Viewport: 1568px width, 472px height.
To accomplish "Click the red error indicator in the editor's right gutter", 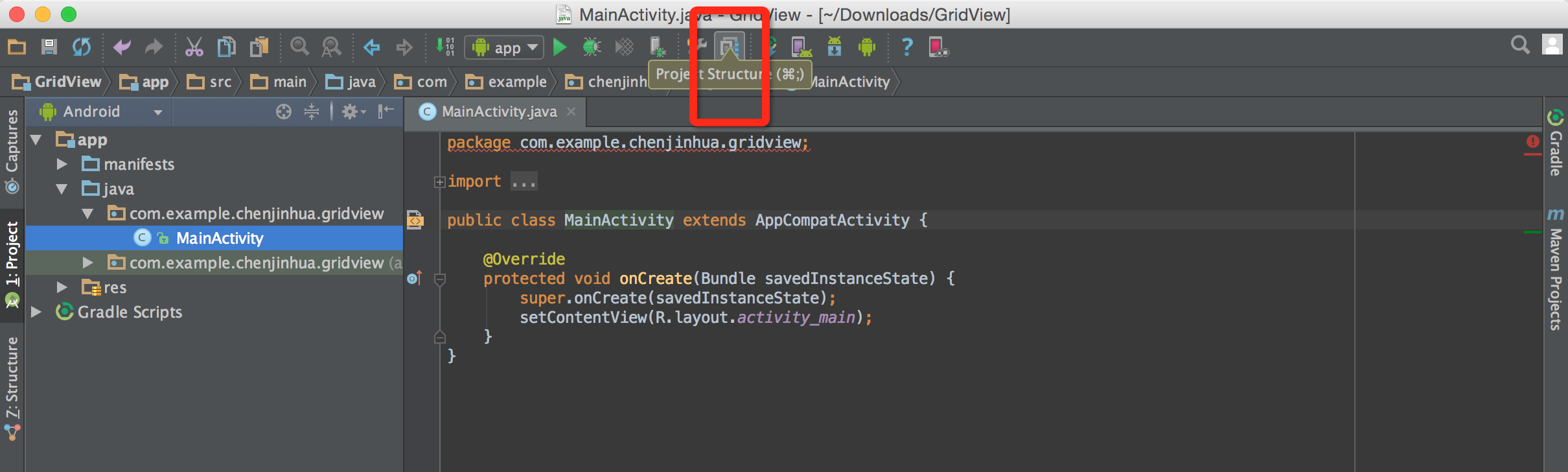I will coord(1532,141).
